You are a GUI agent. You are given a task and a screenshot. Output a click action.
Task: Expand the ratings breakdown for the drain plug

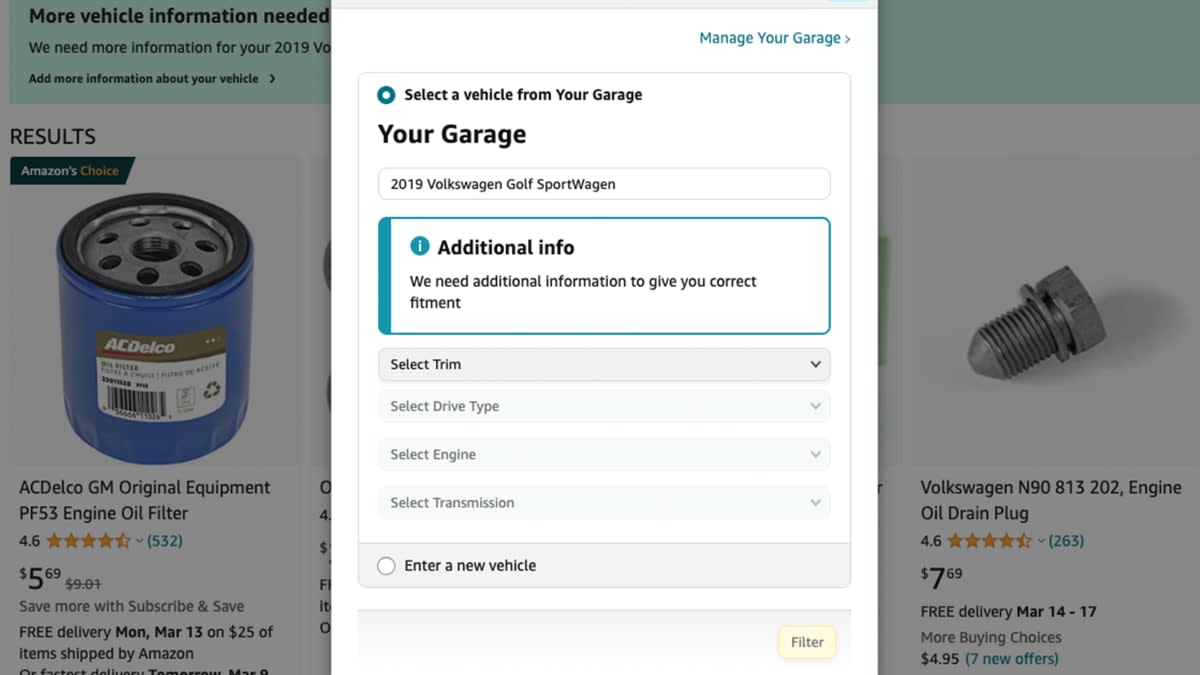[1041, 540]
